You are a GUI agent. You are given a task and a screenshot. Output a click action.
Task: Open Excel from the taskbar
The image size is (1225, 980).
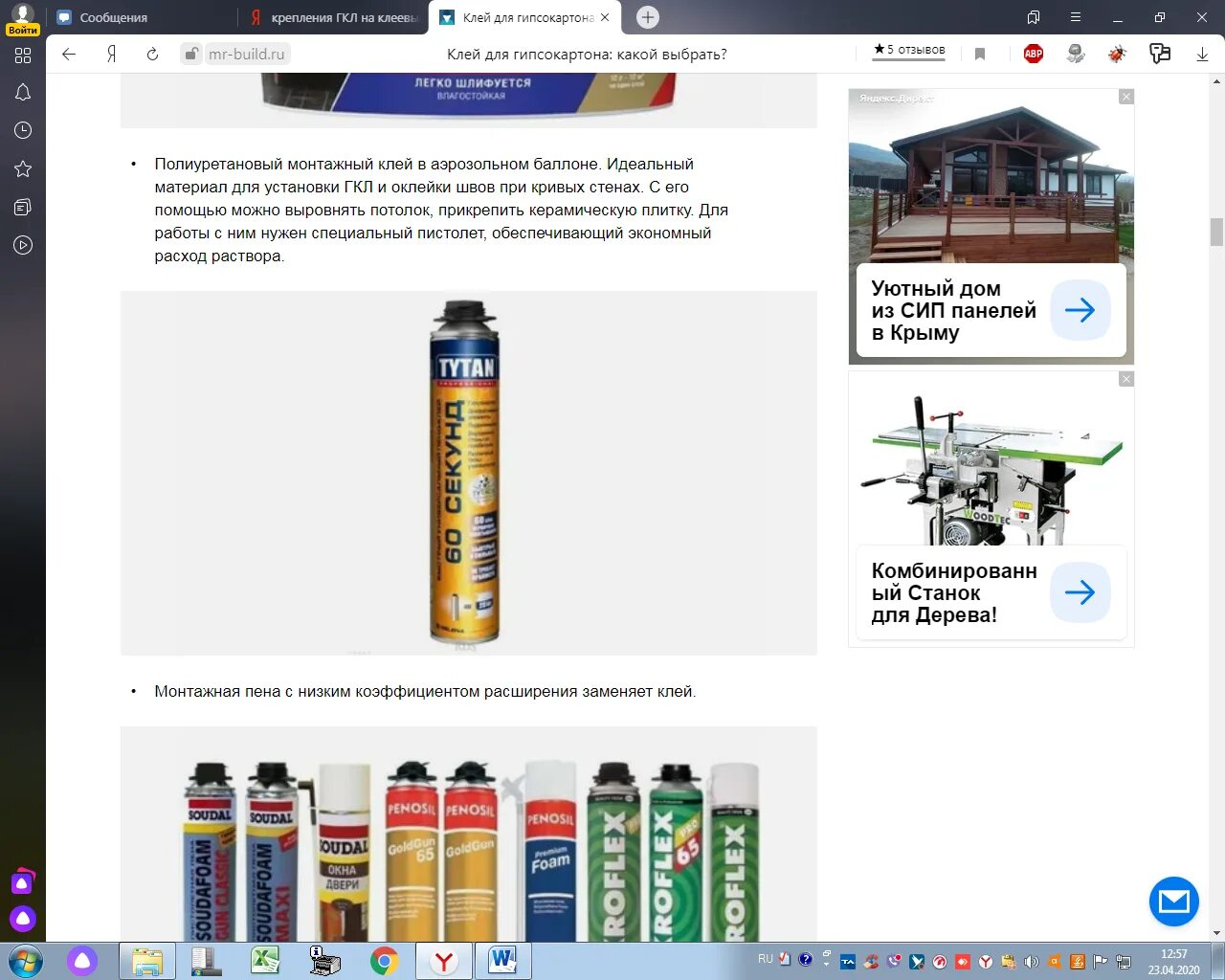(x=265, y=961)
